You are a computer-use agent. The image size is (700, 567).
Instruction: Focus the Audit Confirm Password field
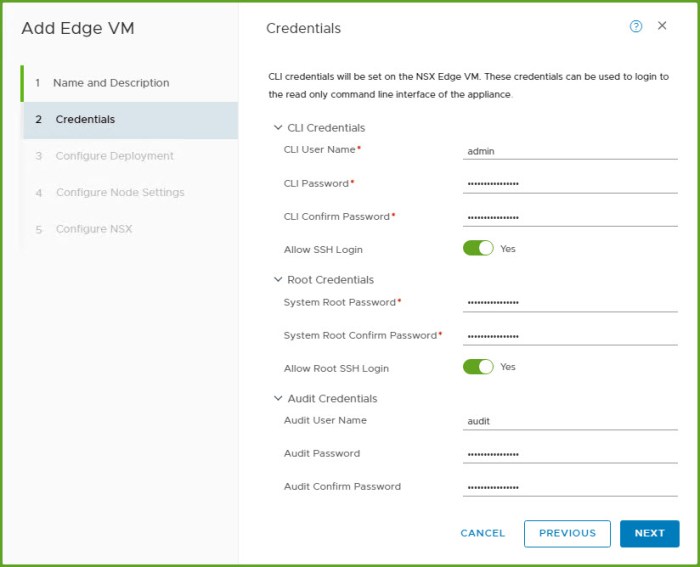tap(570, 487)
